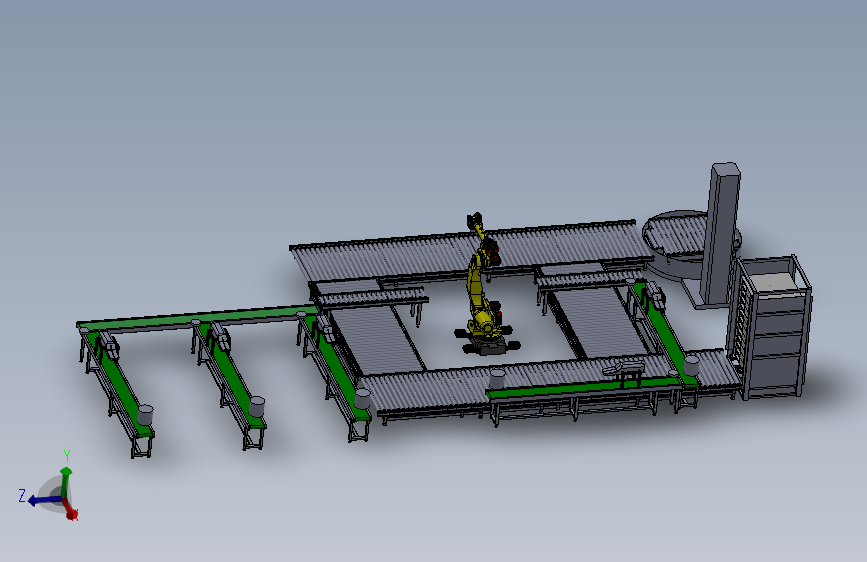Select the small stand holding a part near the robot
867x562 pixels.
point(626,373)
